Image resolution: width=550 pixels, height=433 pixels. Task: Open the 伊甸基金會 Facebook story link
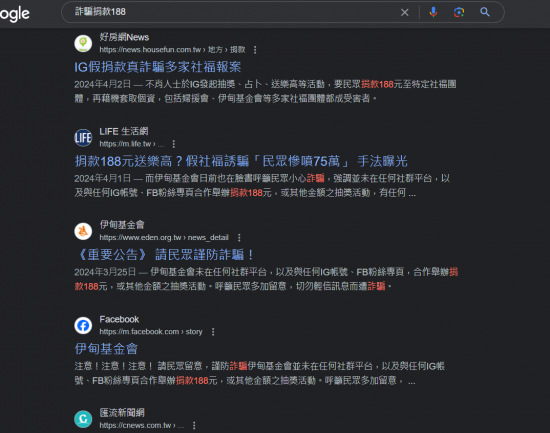pyautogui.click(x=106, y=349)
